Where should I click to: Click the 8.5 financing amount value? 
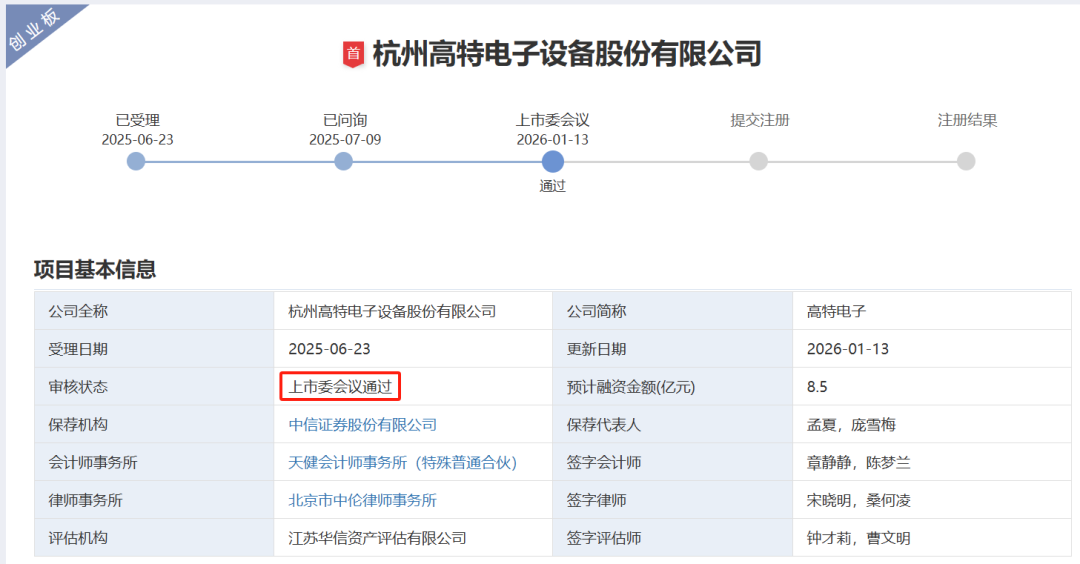point(817,387)
